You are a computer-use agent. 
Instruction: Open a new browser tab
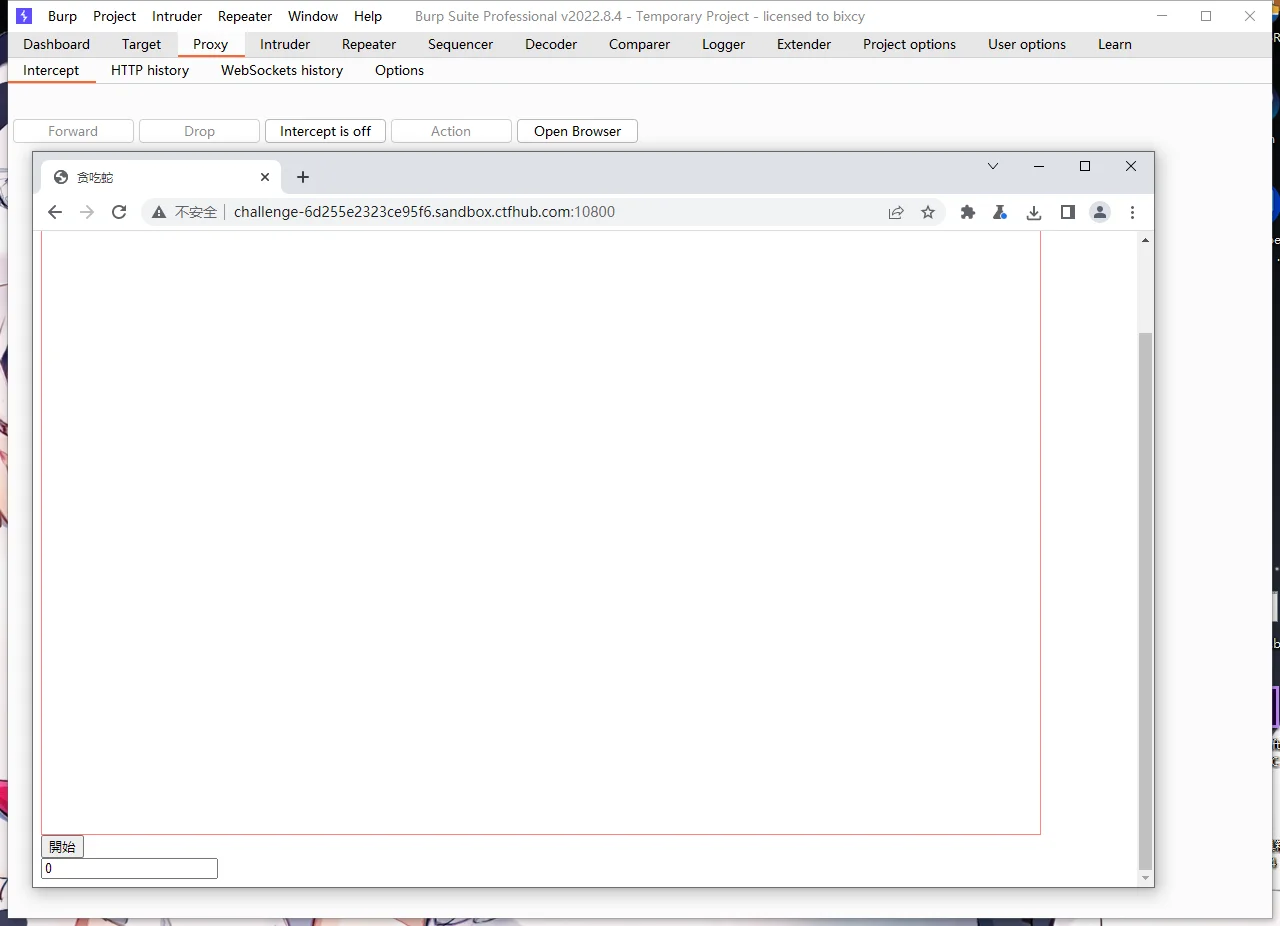[303, 177]
